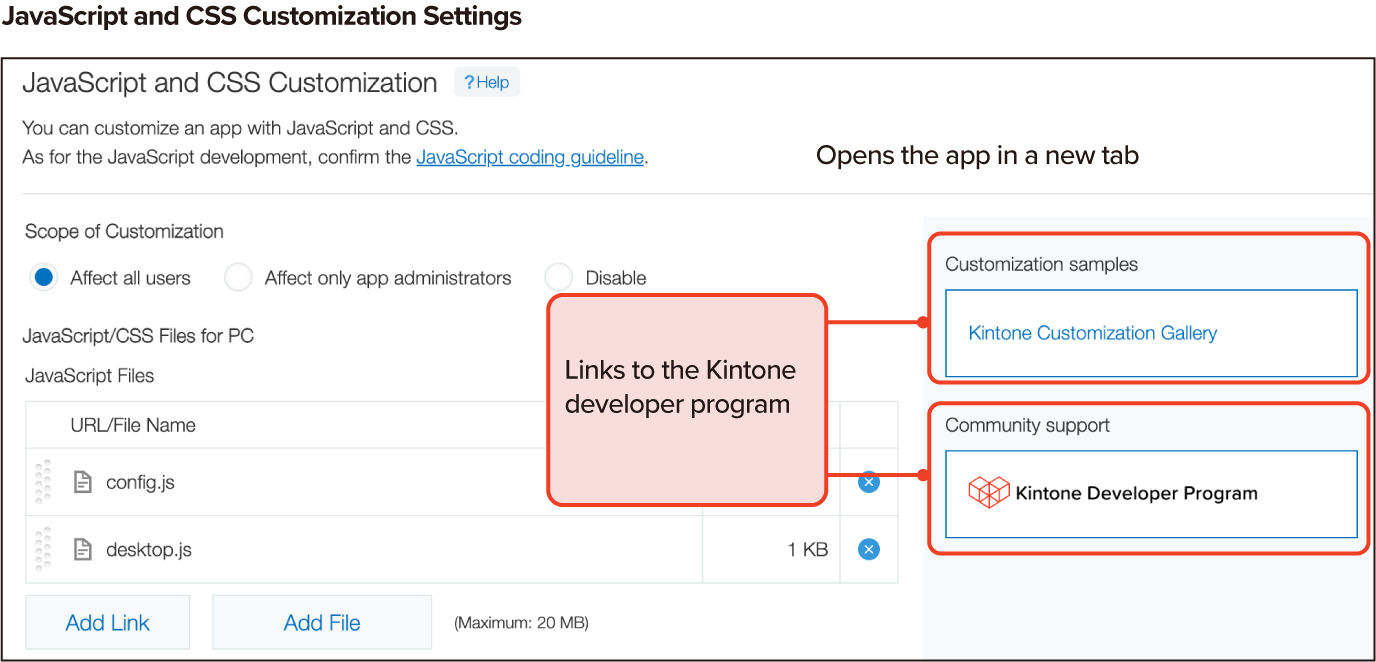Set customization scope to Disable

[559, 278]
